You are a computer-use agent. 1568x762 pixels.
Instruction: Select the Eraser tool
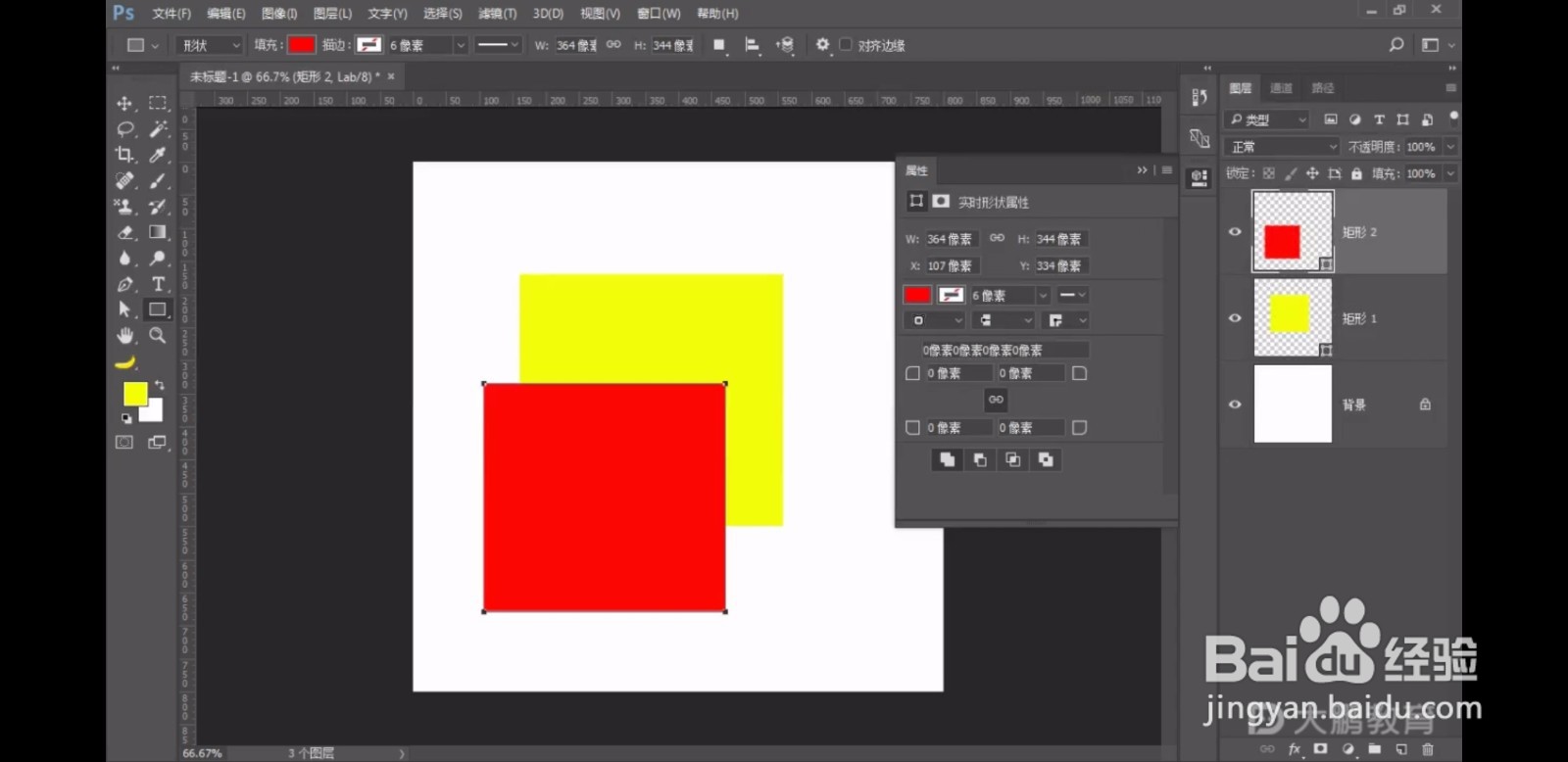pyautogui.click(x=124, y=232)
